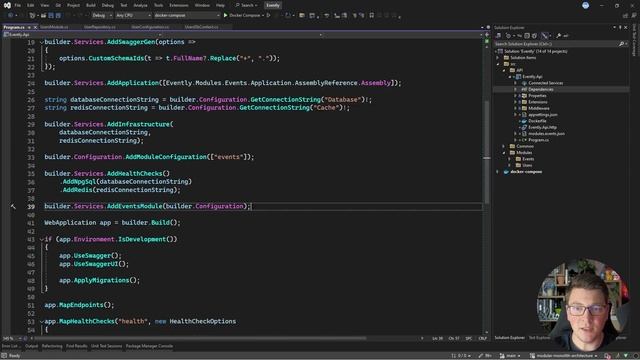640x360 pixels.
Task: Click the Save All toolbar icon
Action: pyautogui.click(x=58, y=16)
